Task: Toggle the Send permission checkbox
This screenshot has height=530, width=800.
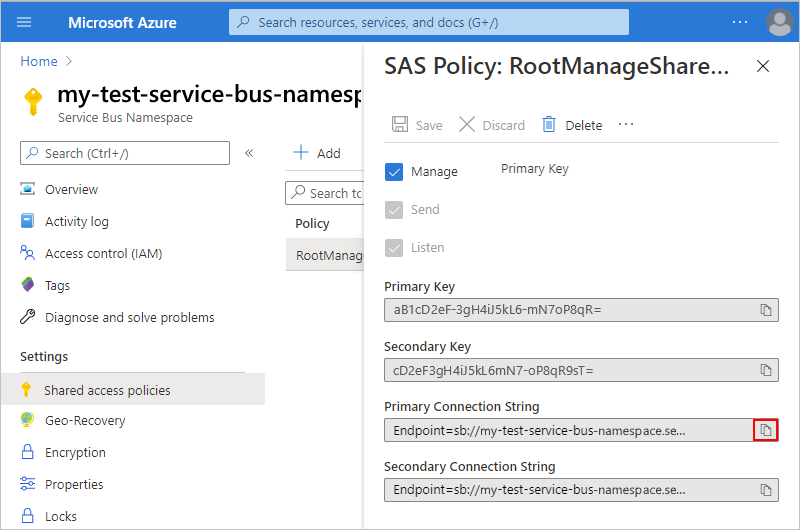Action: point(394,210)
